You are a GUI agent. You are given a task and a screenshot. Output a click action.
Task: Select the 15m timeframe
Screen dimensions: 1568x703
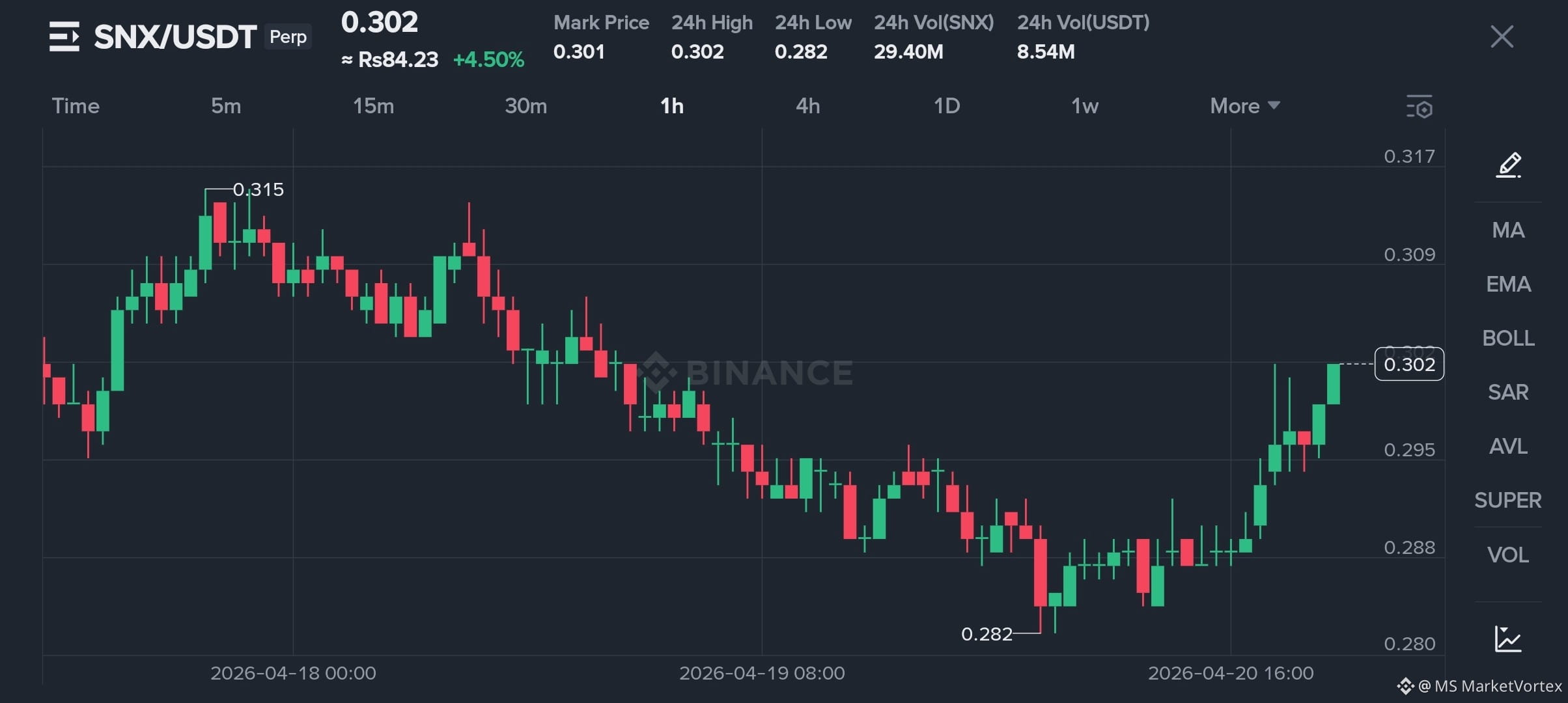click(x=373, y=105)
